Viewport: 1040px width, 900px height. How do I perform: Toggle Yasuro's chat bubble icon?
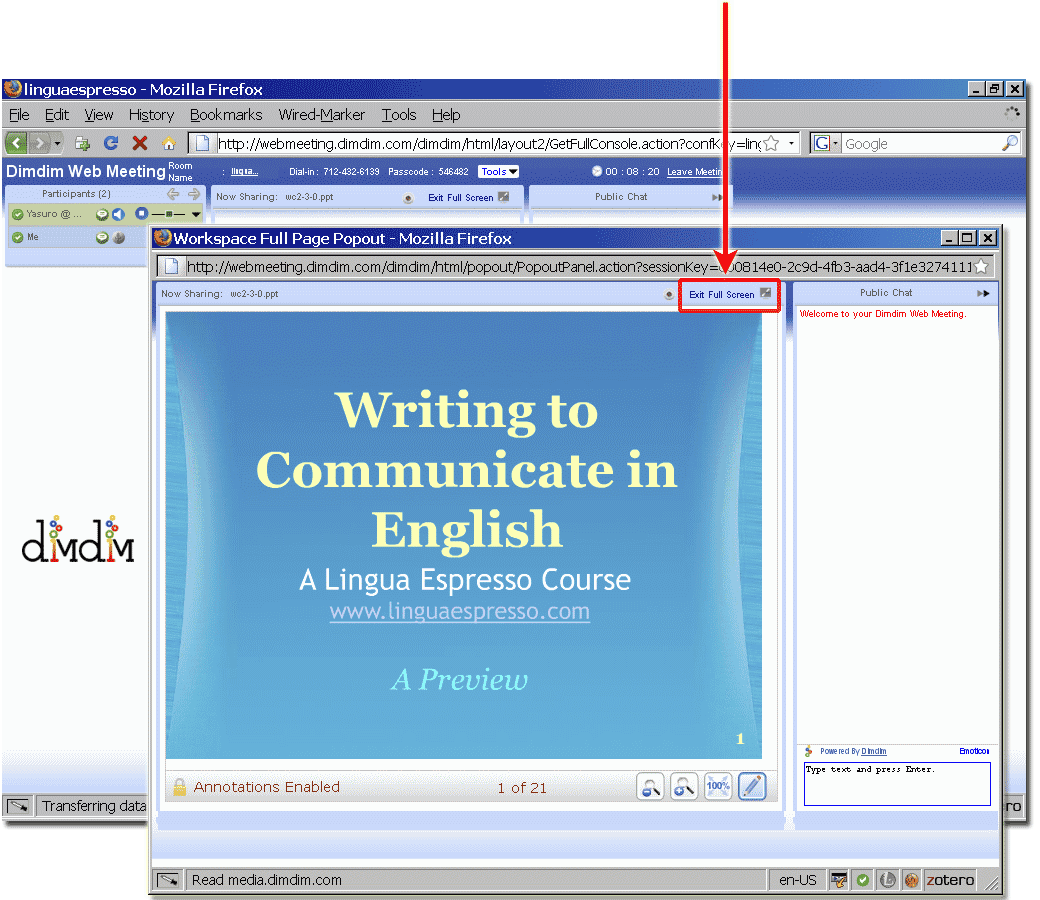point(102,214)
